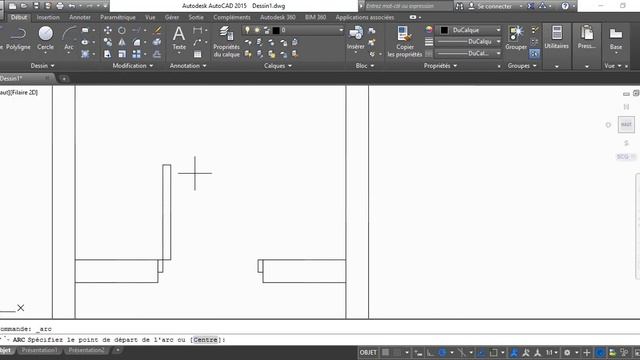Viewport: 640px width, 360px height.
Task: Open the Paramétrique ribbon tab
Action: tap(118, 17)
